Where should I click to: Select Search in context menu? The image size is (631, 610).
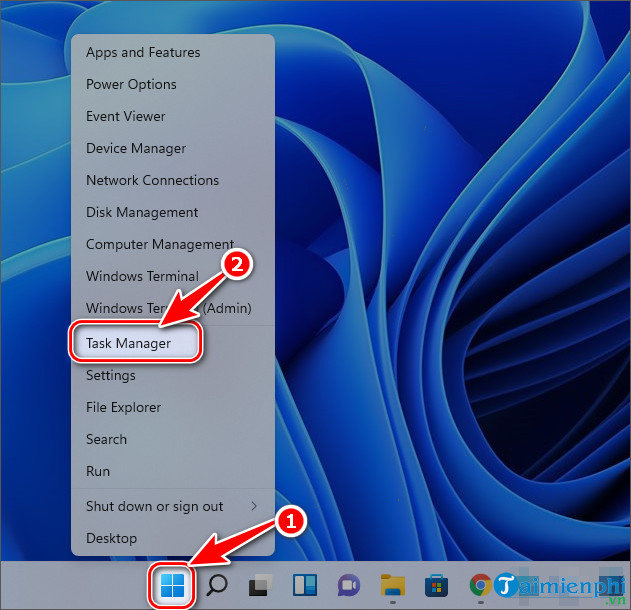173,439
